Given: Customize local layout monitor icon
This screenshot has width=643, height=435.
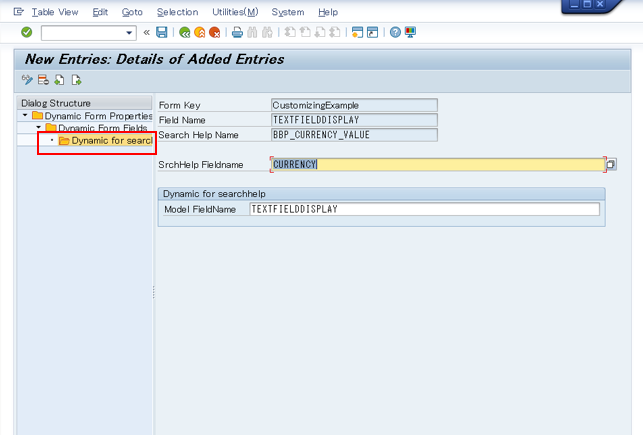Looking at the screenshot, I should point(410,32).
